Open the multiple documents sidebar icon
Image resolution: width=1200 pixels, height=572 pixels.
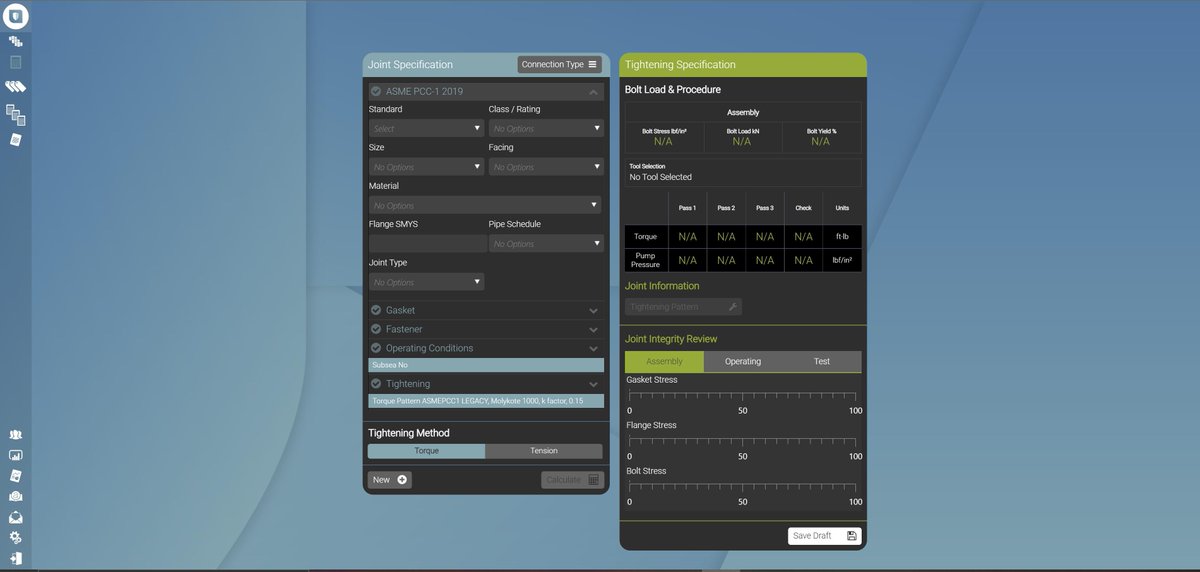click(x=15, y=114)
